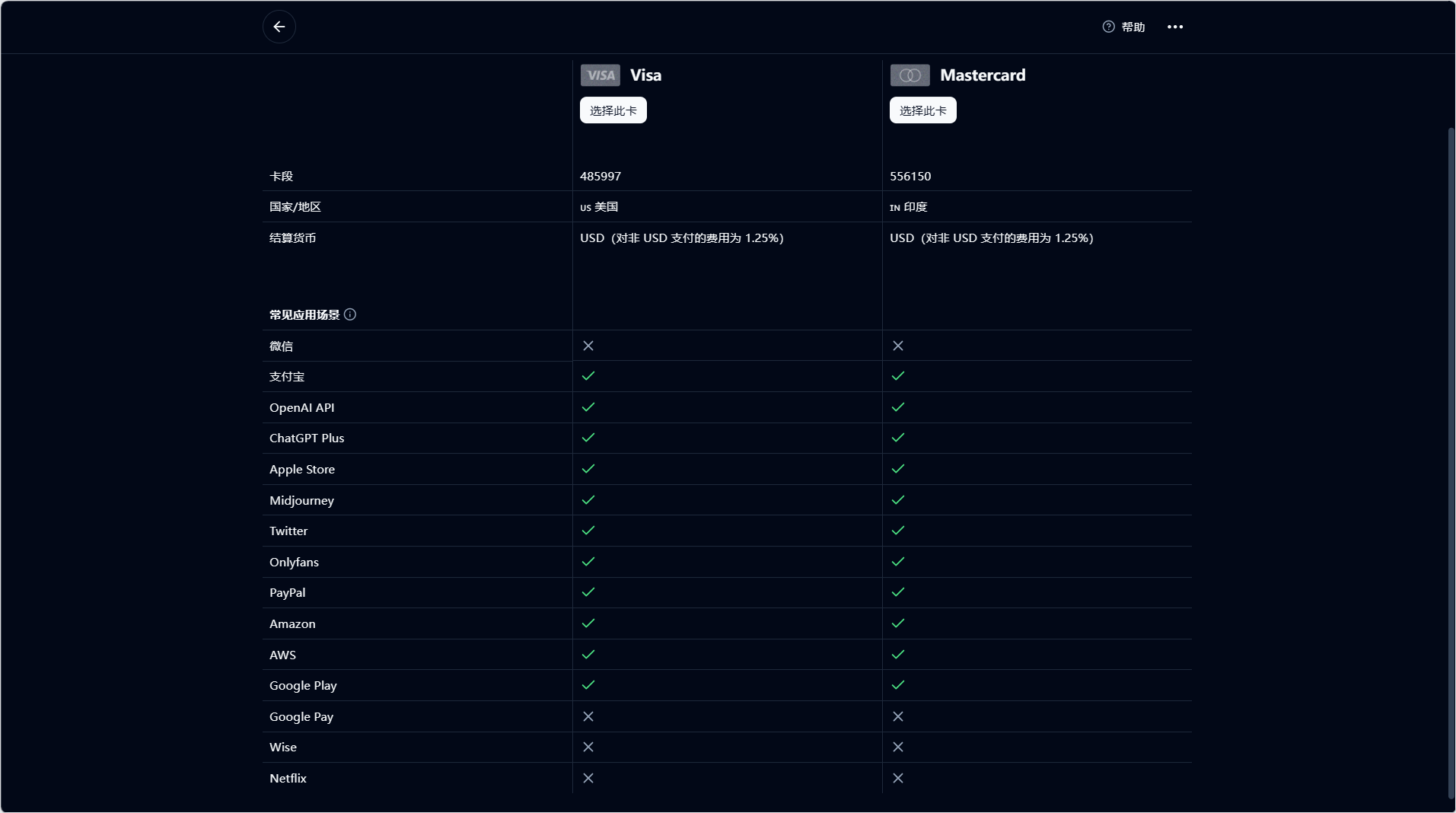
Task: Click the Visa checkmark for PayPal
Action: tap(588, 592)
